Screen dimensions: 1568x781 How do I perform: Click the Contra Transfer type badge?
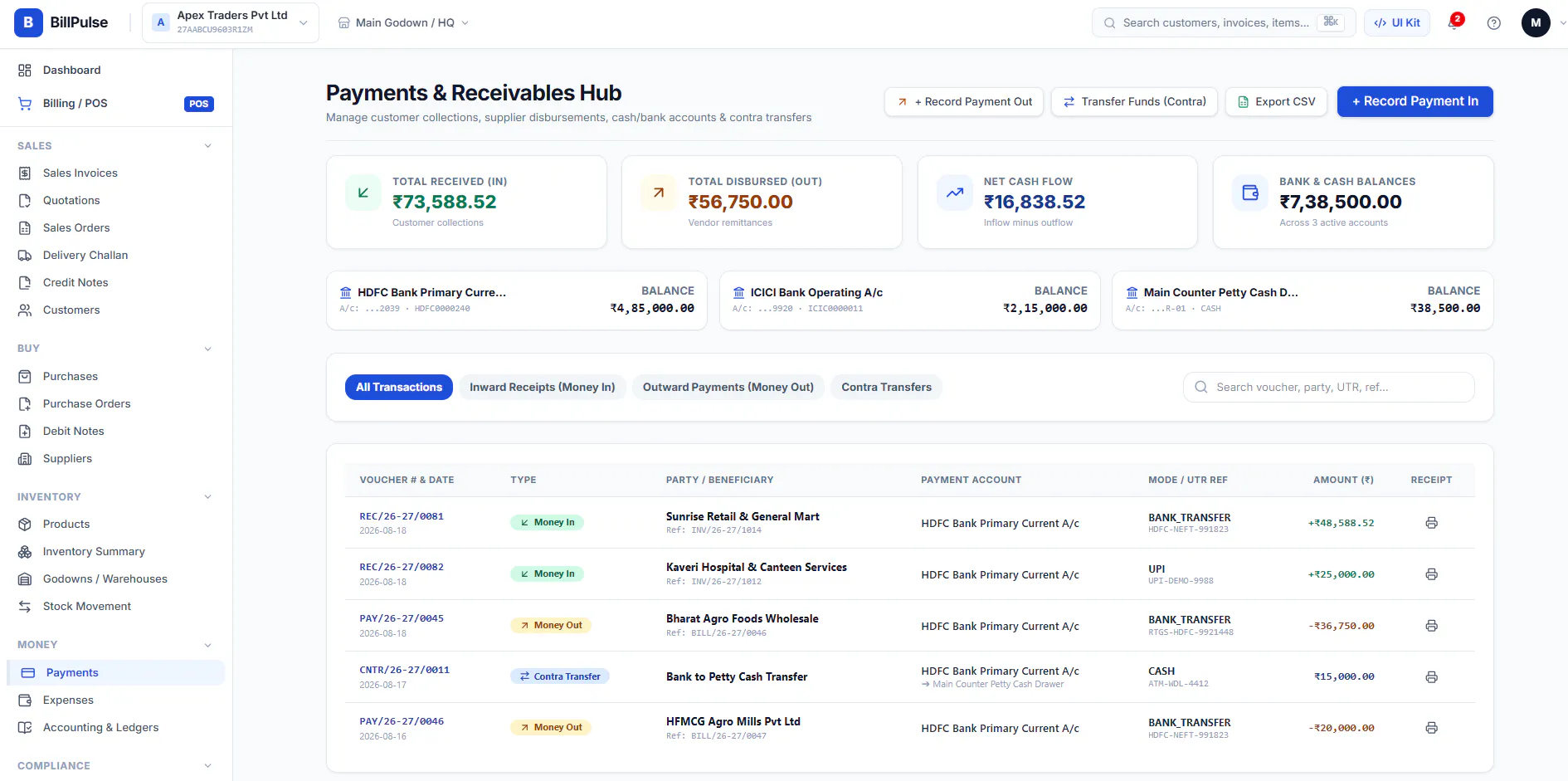pos(560,677)
